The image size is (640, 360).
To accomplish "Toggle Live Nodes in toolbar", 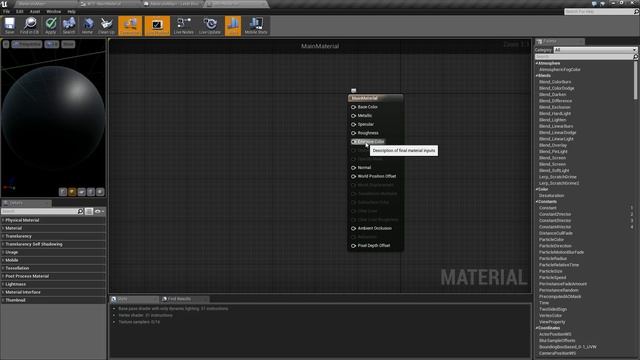I will [x=184, y=26].
